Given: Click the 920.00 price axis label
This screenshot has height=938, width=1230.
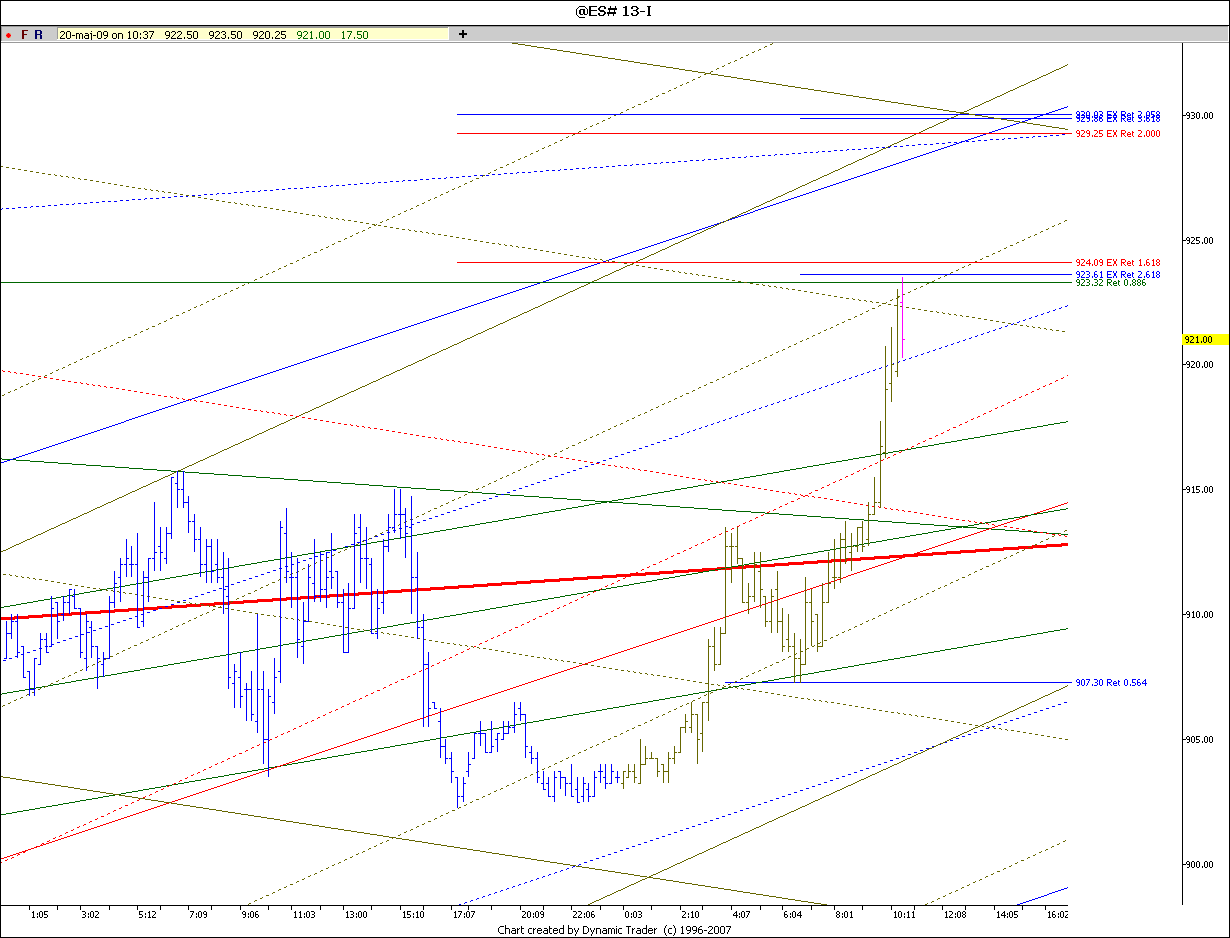Looking at the screenshot, I should click(1199, 365).
